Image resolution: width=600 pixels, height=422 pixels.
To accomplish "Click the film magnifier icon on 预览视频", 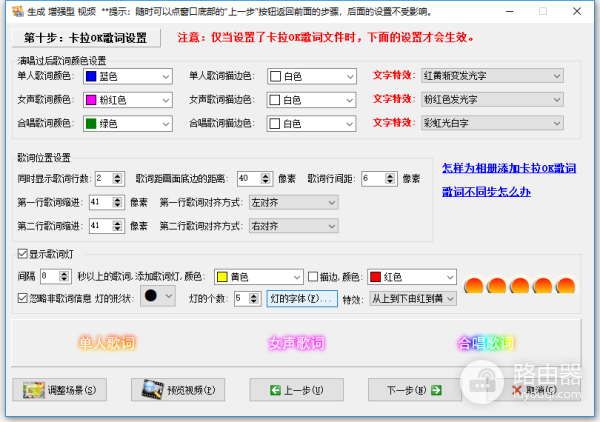I will (x=153, y=389).
